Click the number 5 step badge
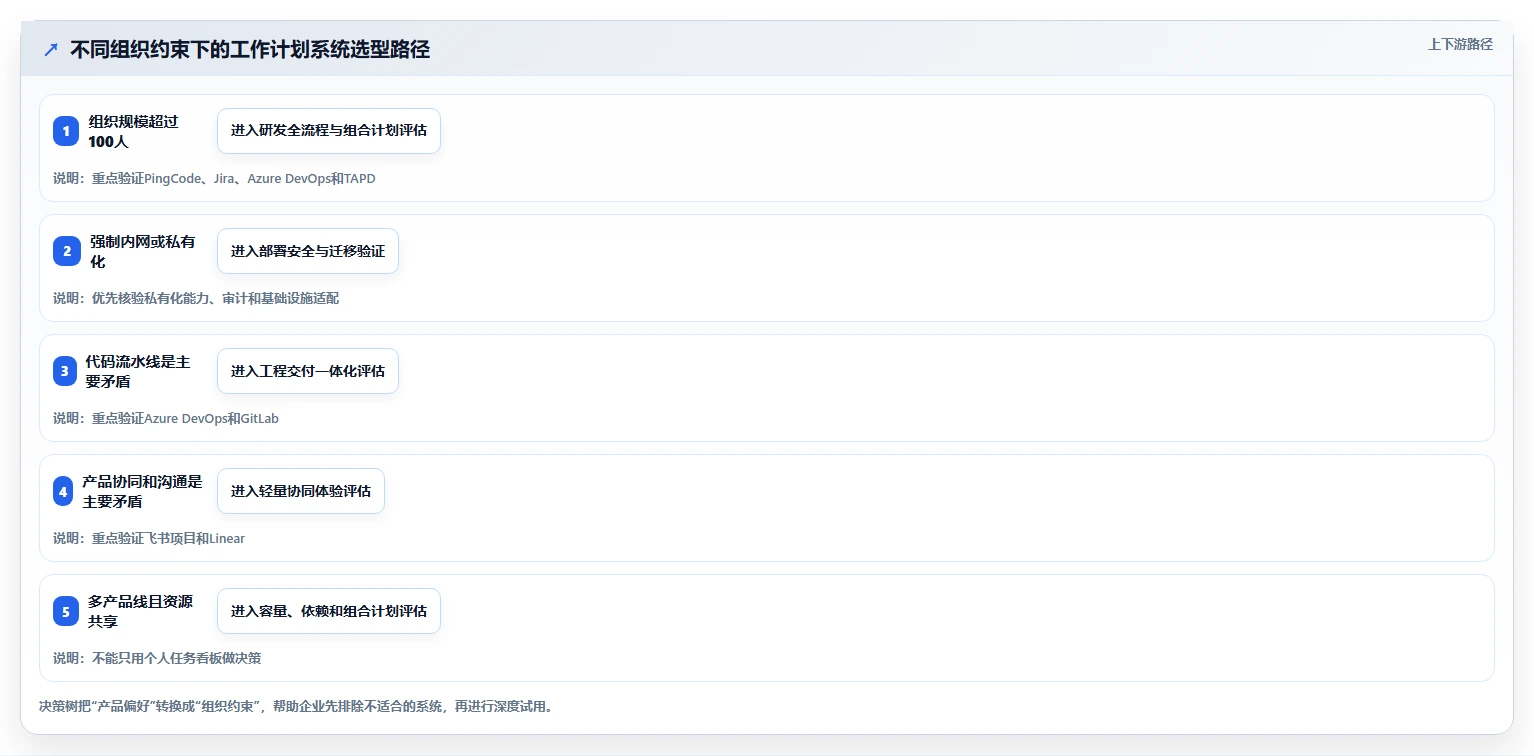1534x756 pixels. (x=66, y=611)
